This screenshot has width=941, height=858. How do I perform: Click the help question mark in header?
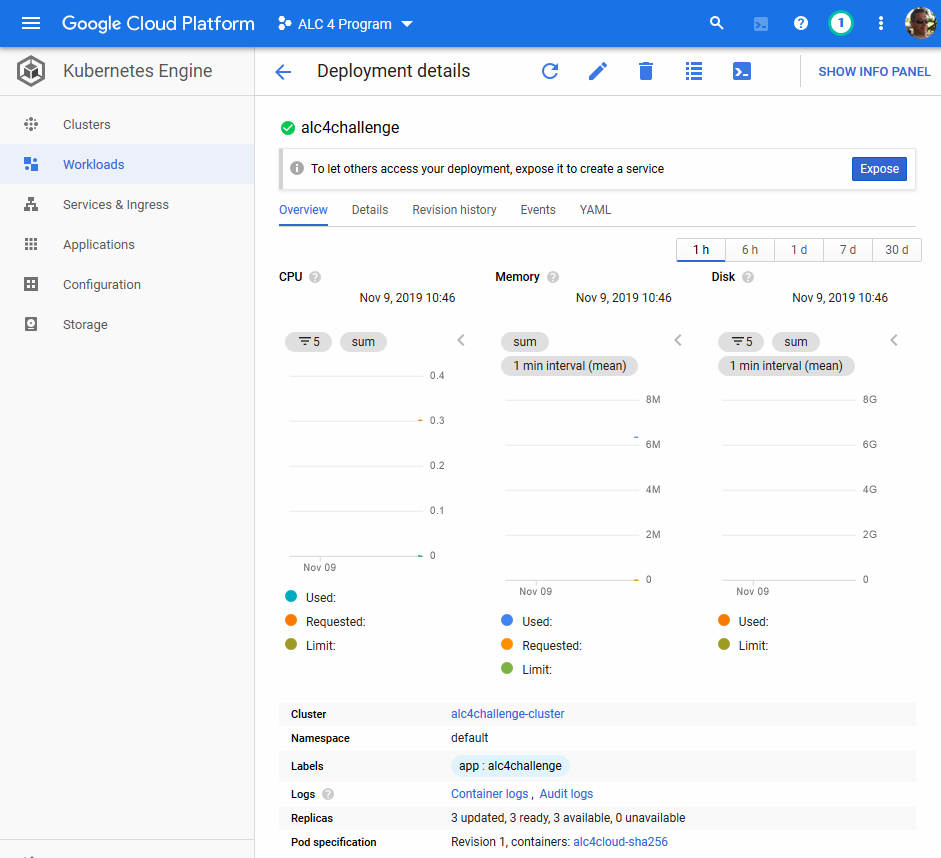[801, 23]
